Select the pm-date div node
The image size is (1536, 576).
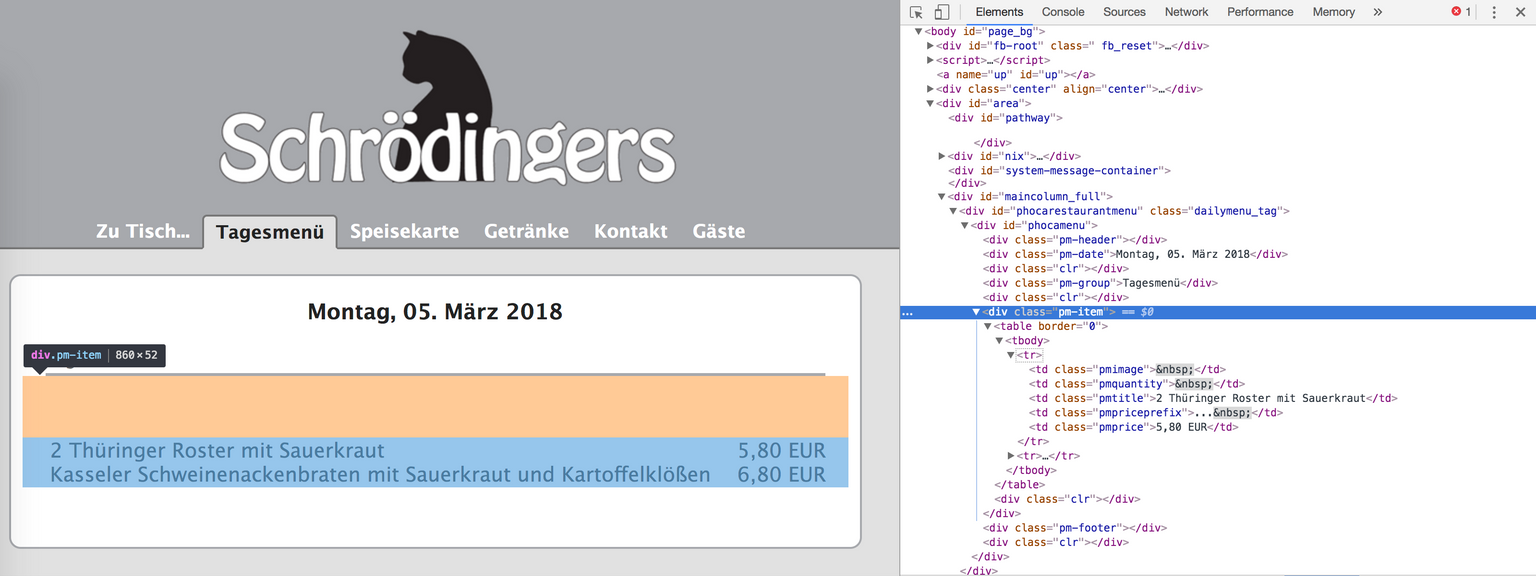[1135, 254]
